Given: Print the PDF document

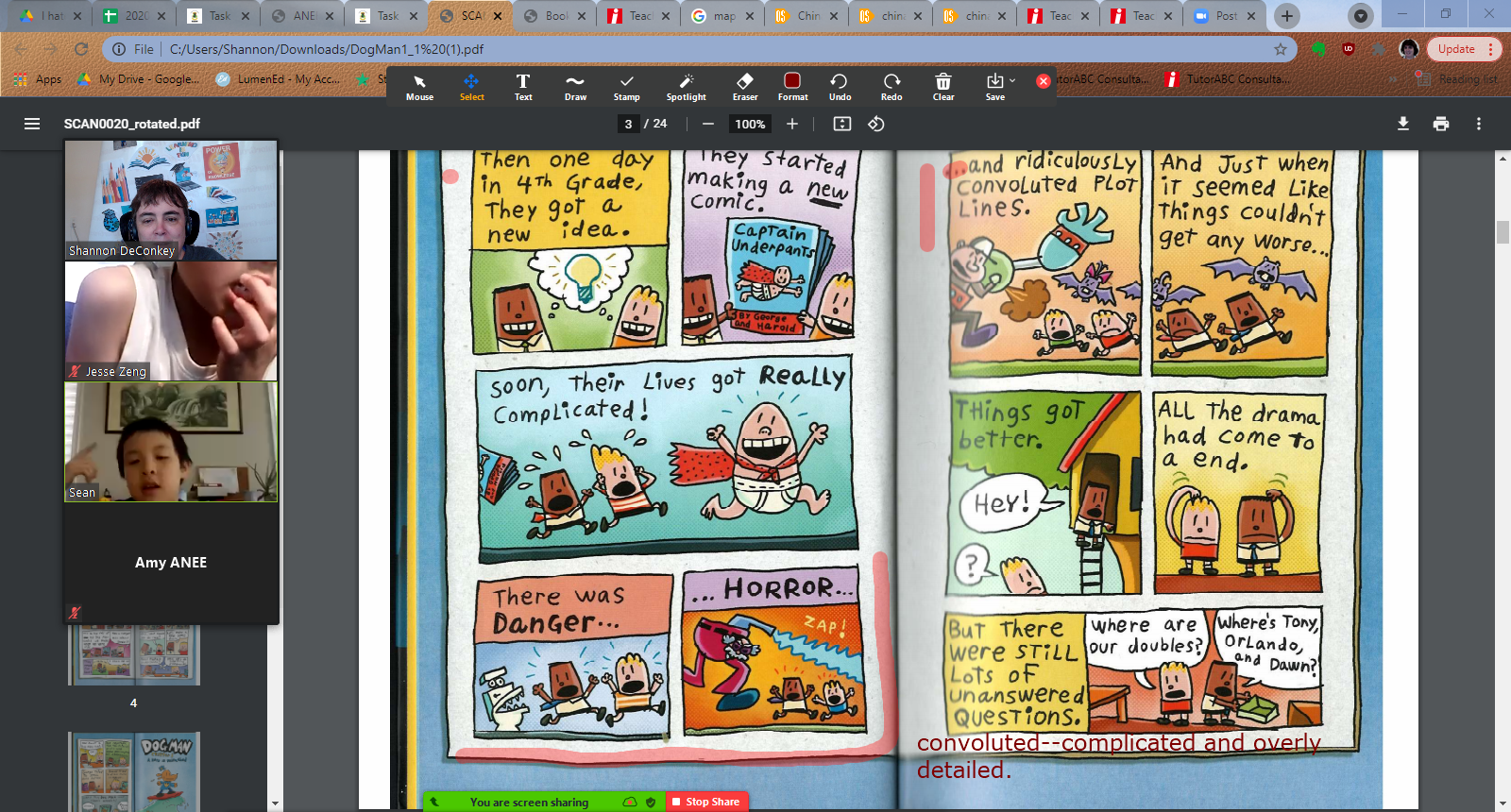Looking at the screenshot, I should click(1441, 124).
